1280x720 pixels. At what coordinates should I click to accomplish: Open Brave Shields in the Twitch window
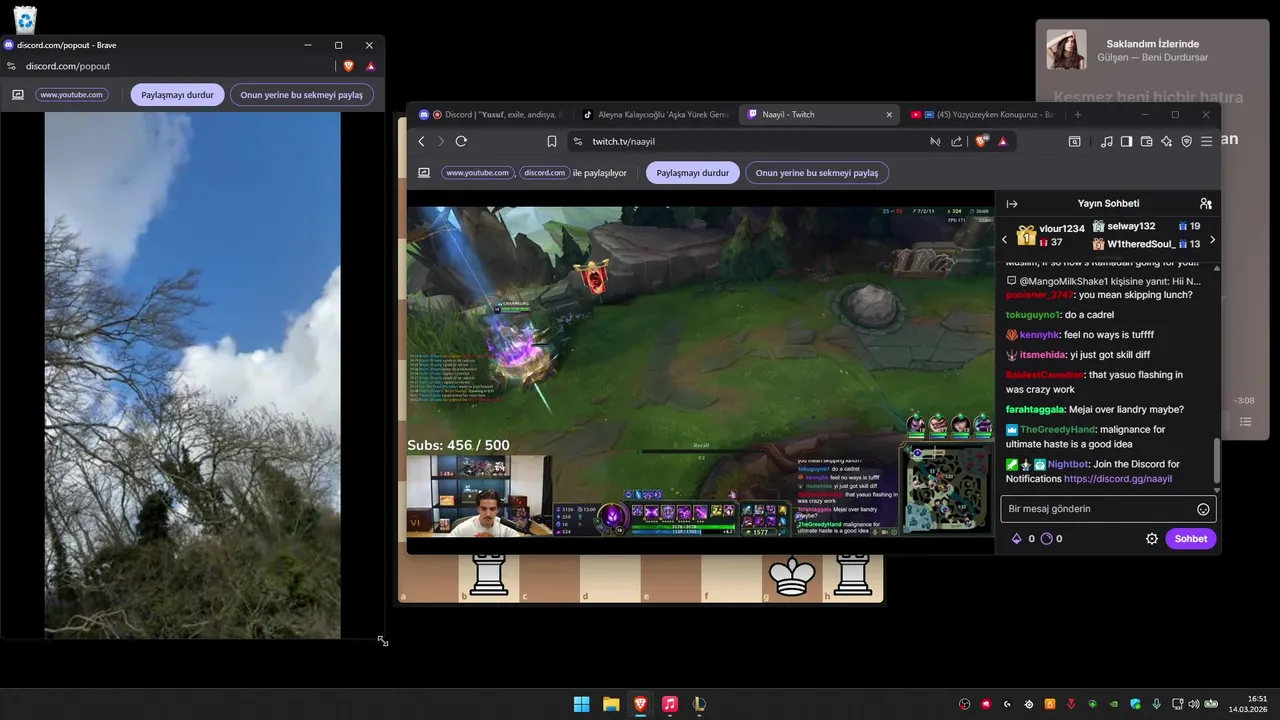(981, 141)
